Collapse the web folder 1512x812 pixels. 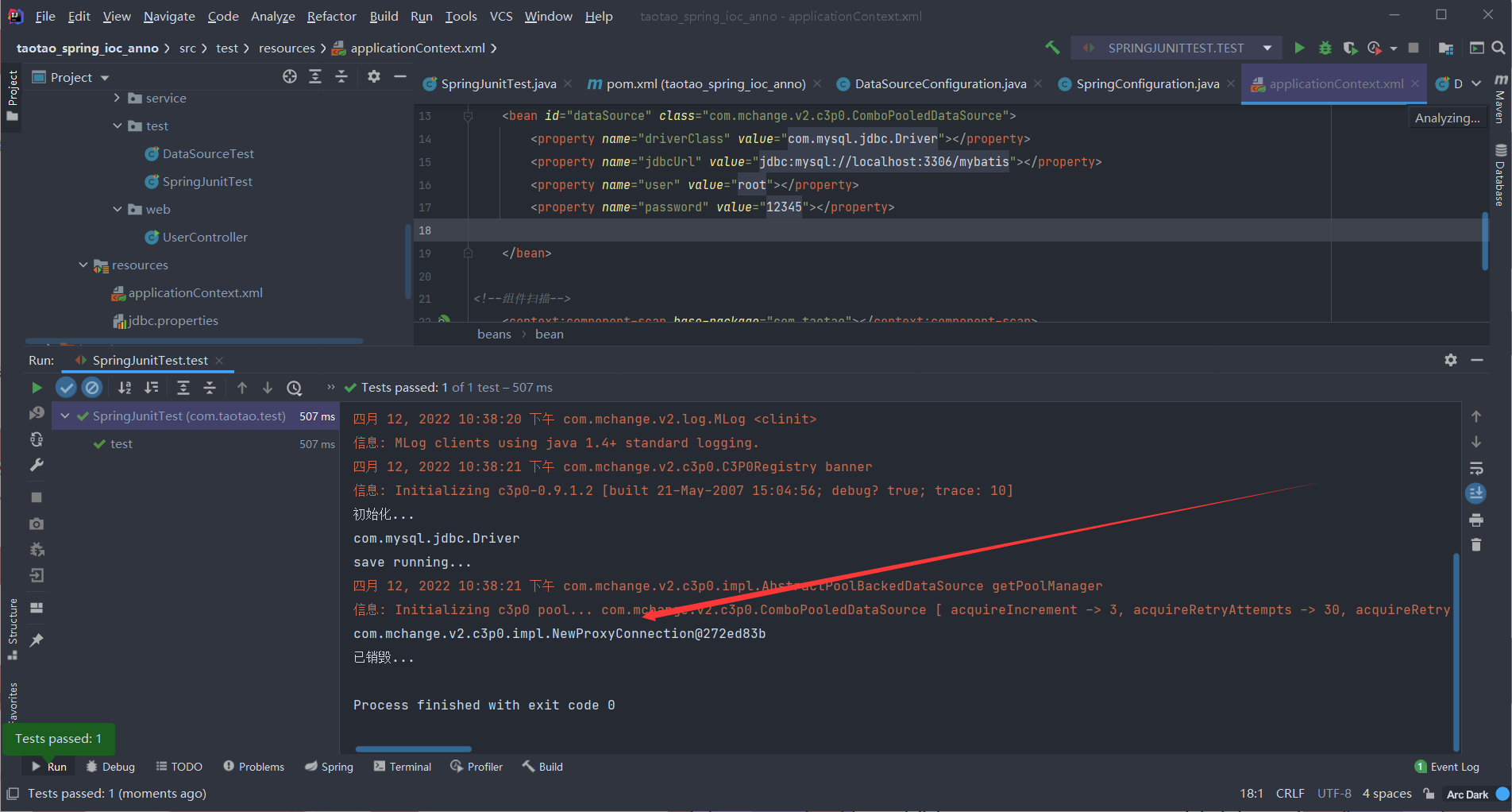pyautogui.click(x=118, y=209)
